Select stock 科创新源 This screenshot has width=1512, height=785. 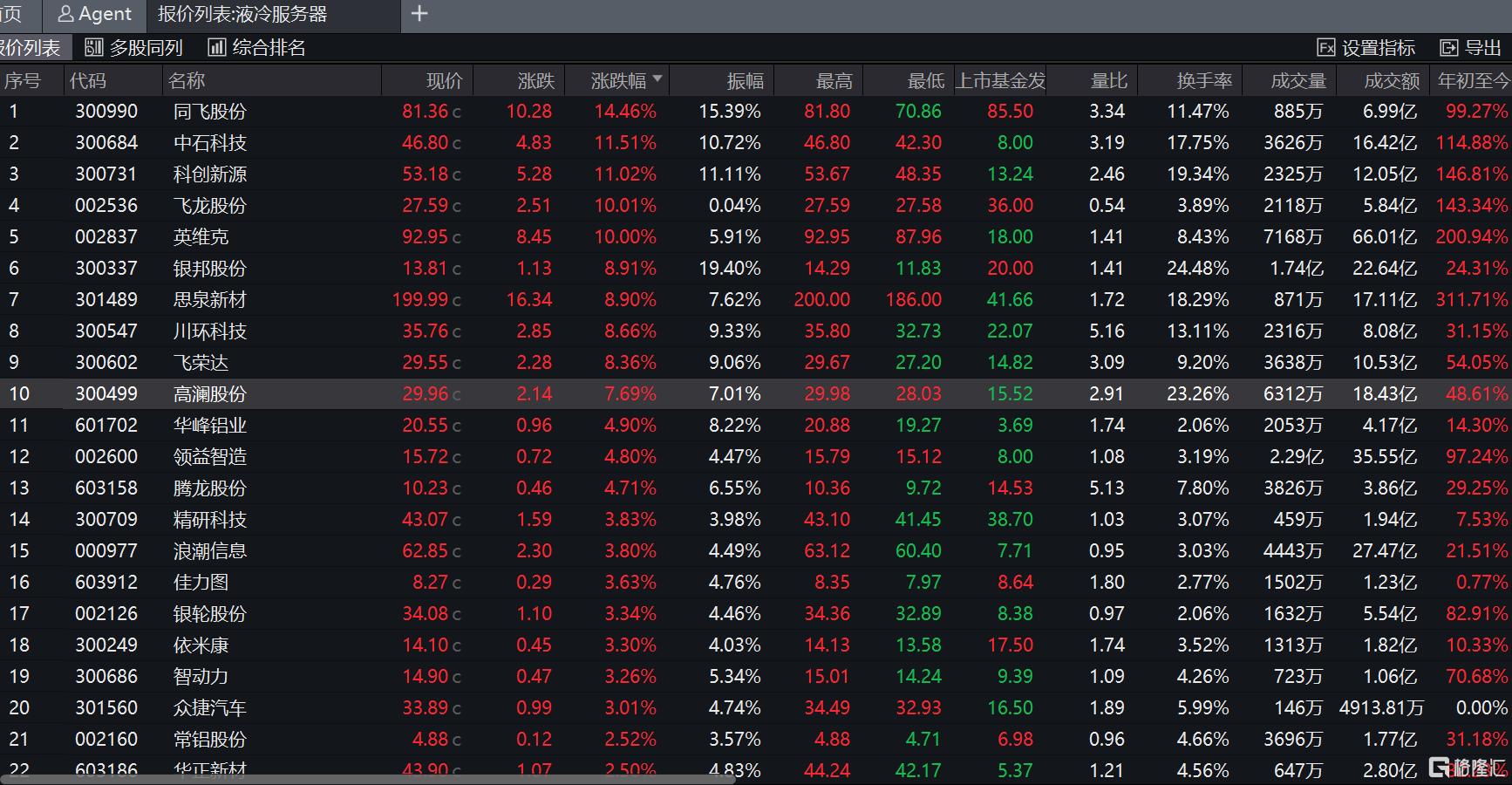pos(210,174)
